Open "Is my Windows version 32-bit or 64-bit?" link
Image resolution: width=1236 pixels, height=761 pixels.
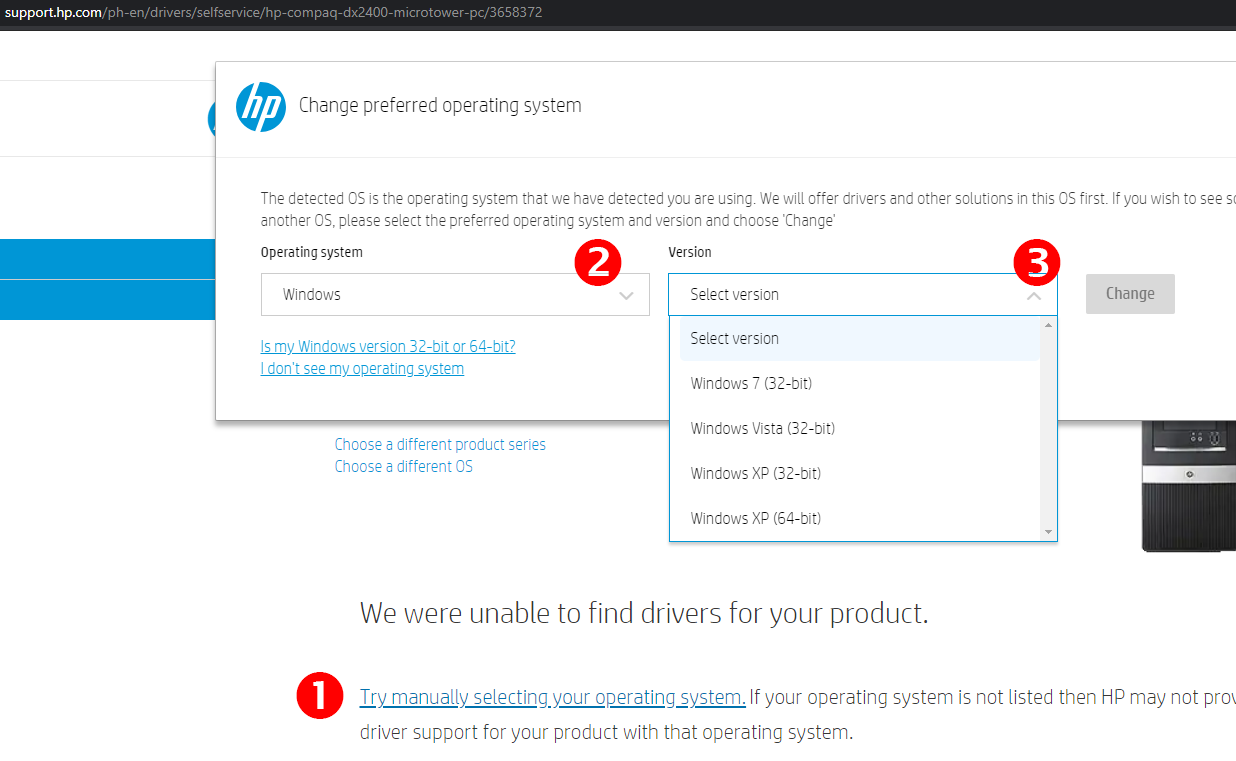[388, 347]
